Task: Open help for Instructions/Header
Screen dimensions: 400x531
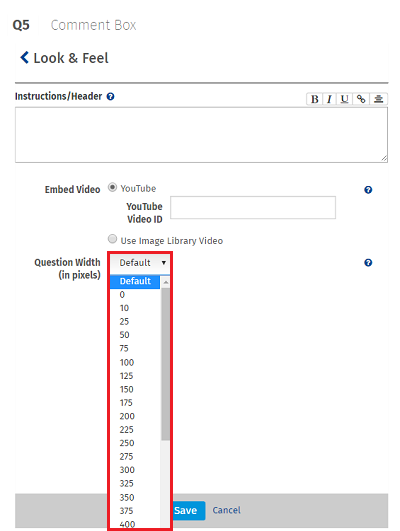Action: [110, 97]
